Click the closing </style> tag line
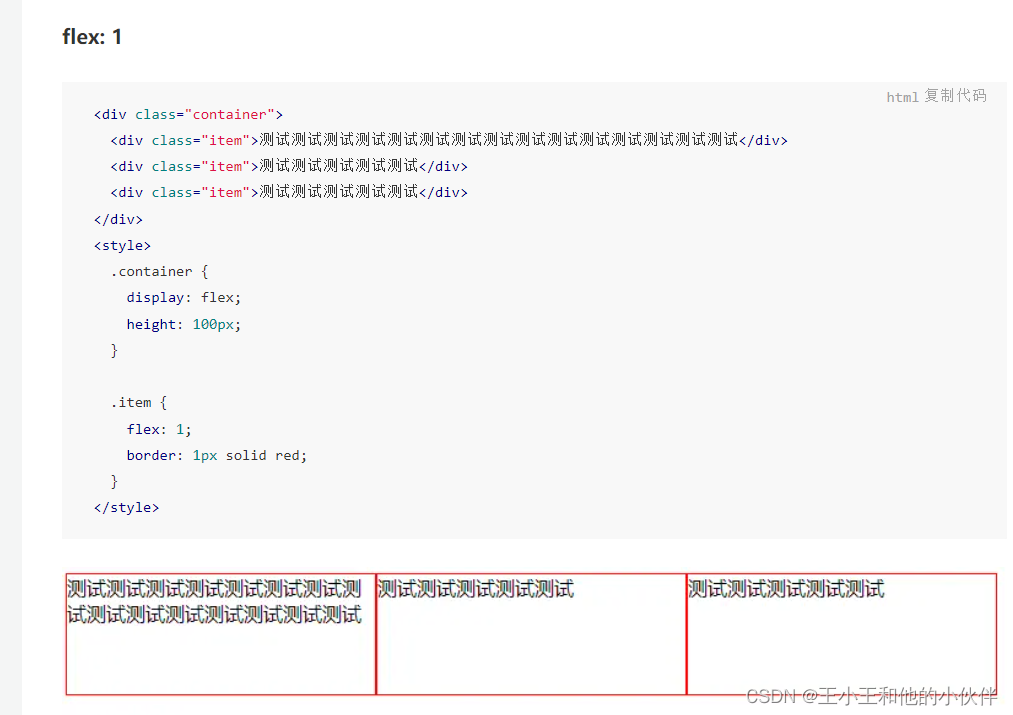This screenshot has height=715, width=1013. (126, 508)
